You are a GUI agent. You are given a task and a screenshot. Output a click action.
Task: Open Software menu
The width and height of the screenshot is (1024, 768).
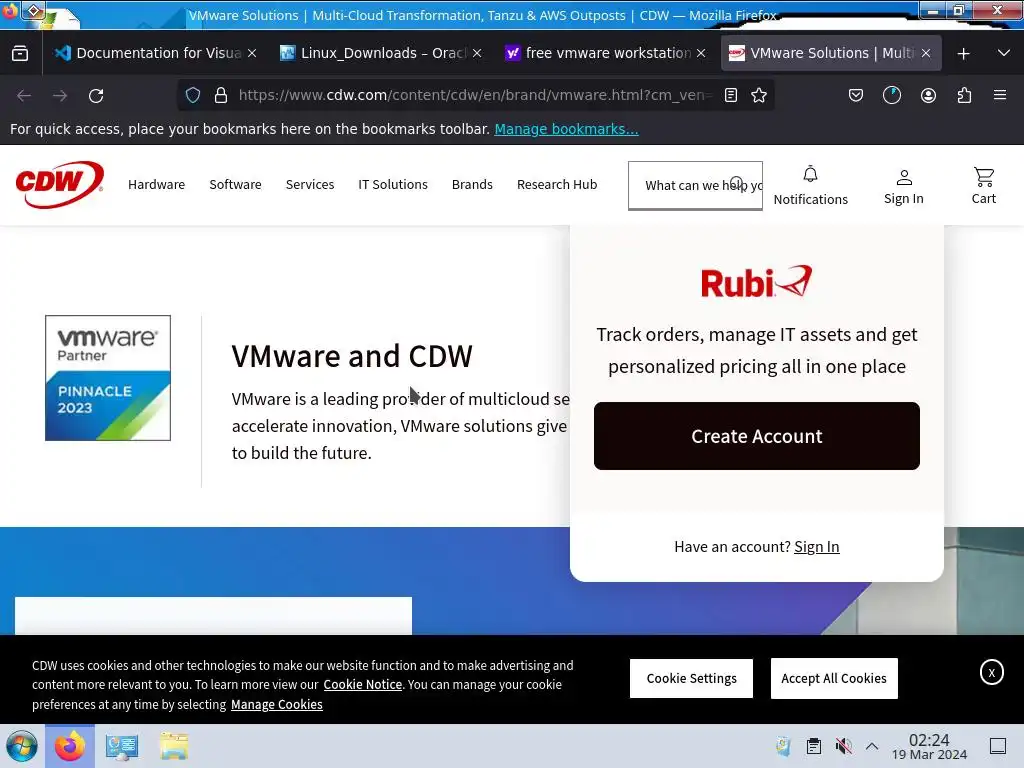tap(235, 185)
